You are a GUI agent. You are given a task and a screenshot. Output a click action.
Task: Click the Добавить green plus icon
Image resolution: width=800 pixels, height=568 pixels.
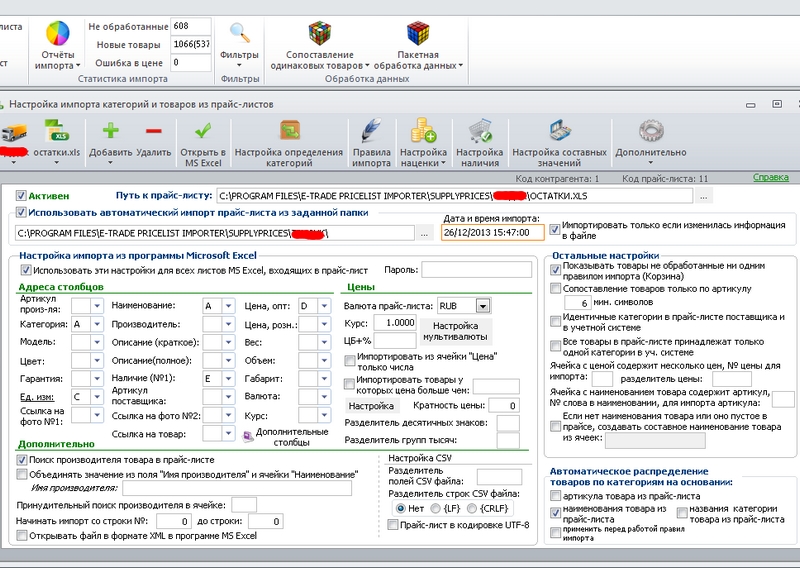tap(111, 131)
